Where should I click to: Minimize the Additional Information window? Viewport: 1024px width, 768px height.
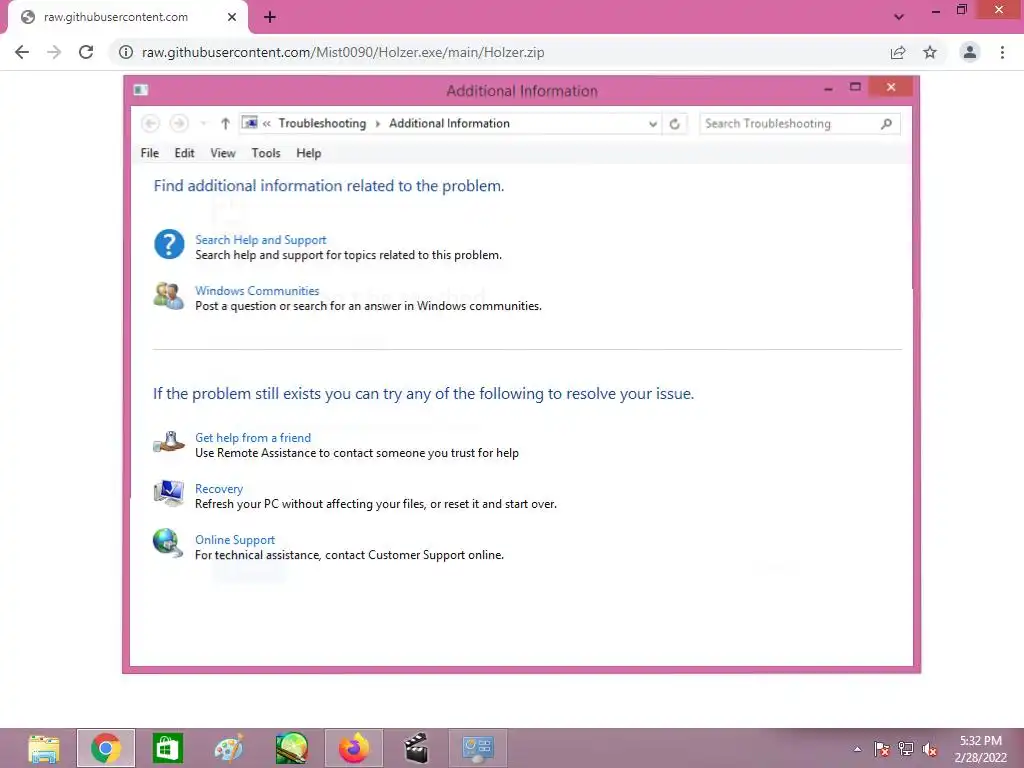pos(828,88)
